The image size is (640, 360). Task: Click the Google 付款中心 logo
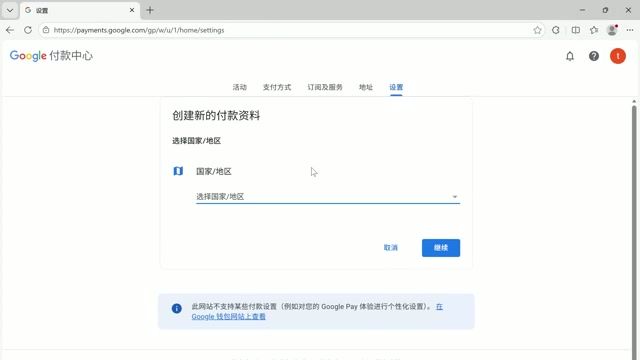[x=51, y=56]
